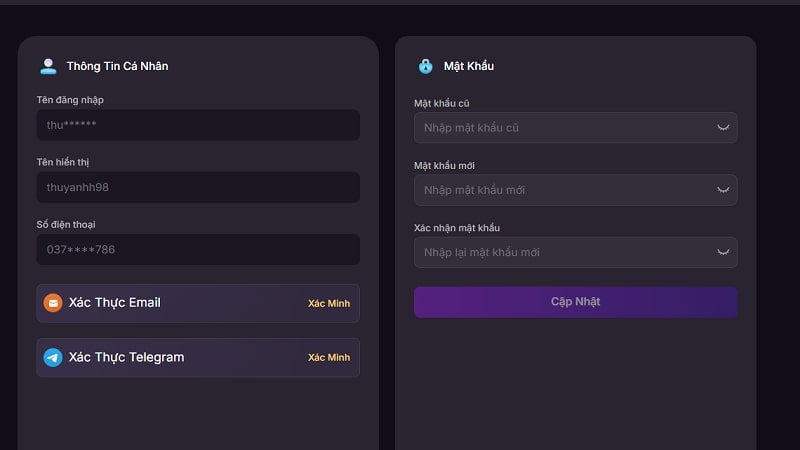800x450 pixels.
Task: Click Xác Minh link for email verification
Action: coord(329,304)
